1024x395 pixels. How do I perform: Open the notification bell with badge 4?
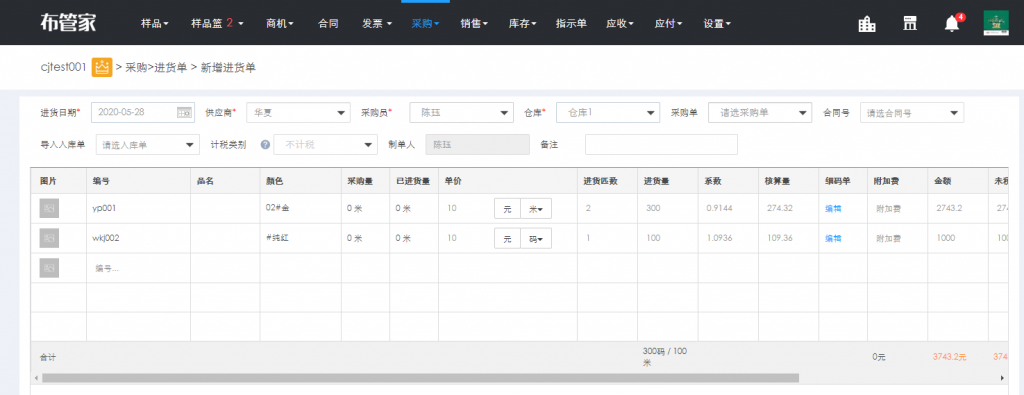point(953,24)
